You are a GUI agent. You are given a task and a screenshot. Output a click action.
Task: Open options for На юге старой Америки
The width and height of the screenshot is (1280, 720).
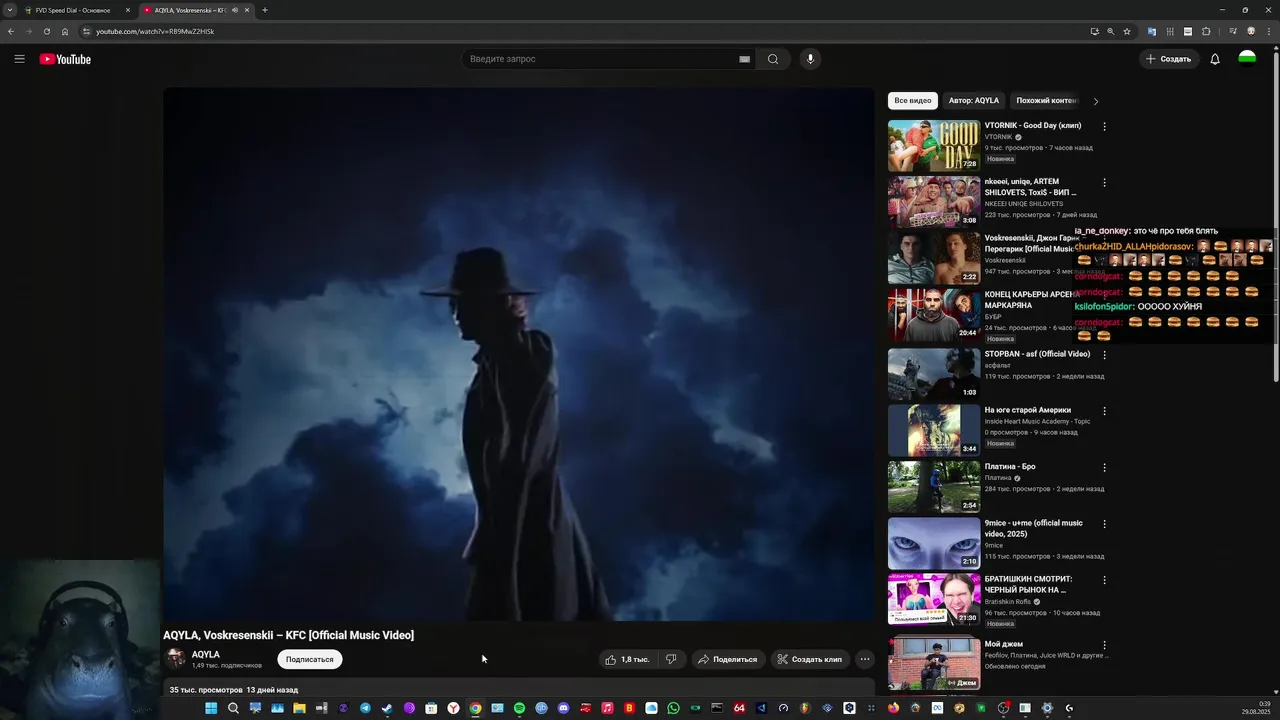coord(1104,411)
